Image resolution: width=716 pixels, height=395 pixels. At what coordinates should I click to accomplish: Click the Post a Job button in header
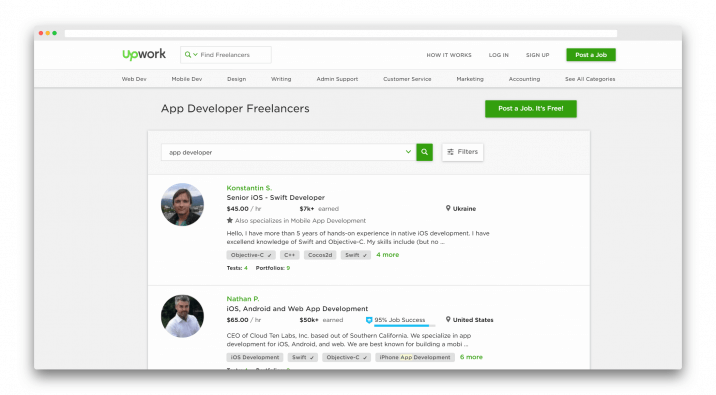click(591, 55)
